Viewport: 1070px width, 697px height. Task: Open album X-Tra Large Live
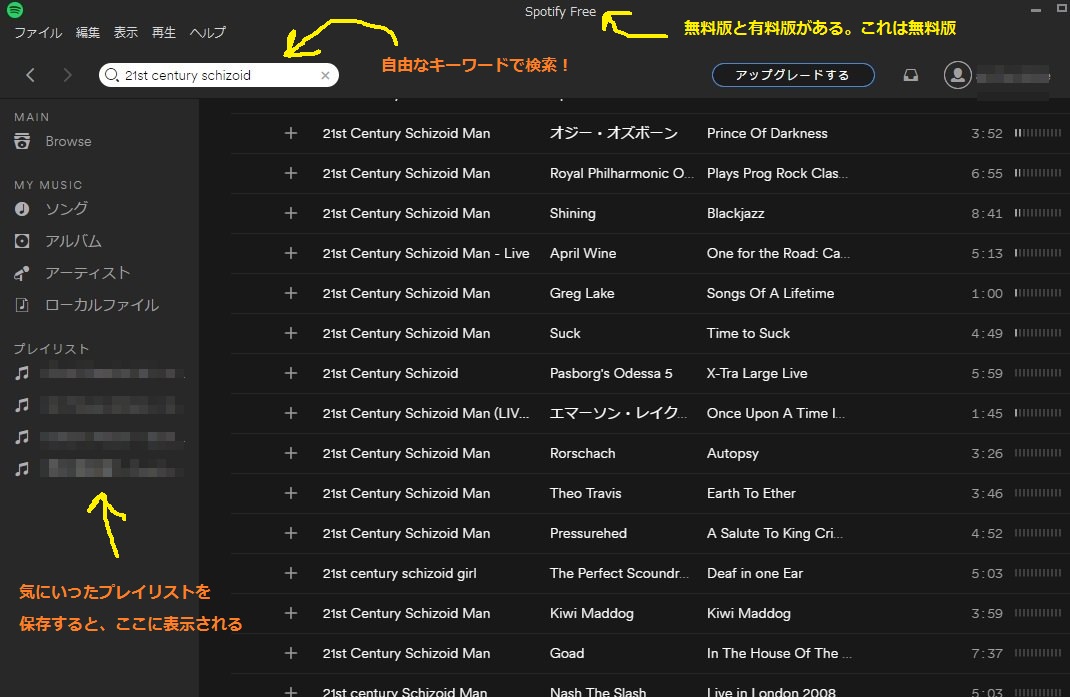pyautogui.click(x=757, y=373)
